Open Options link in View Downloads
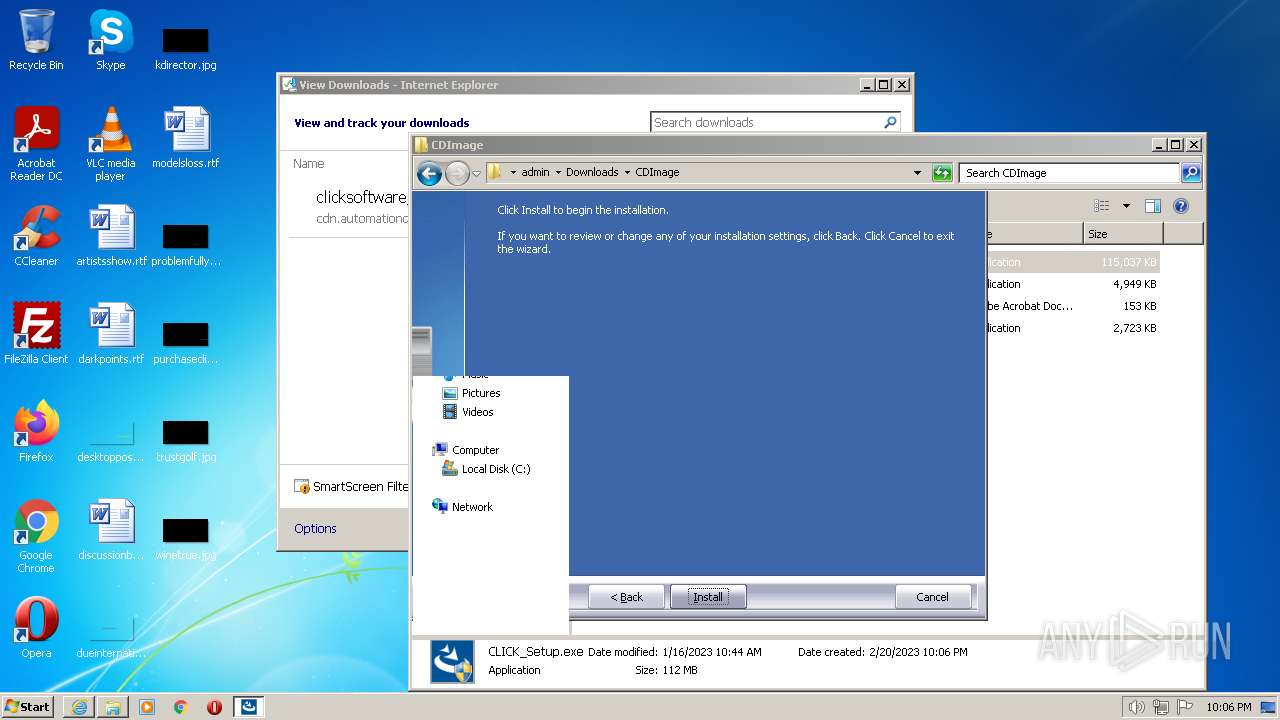 315,528
